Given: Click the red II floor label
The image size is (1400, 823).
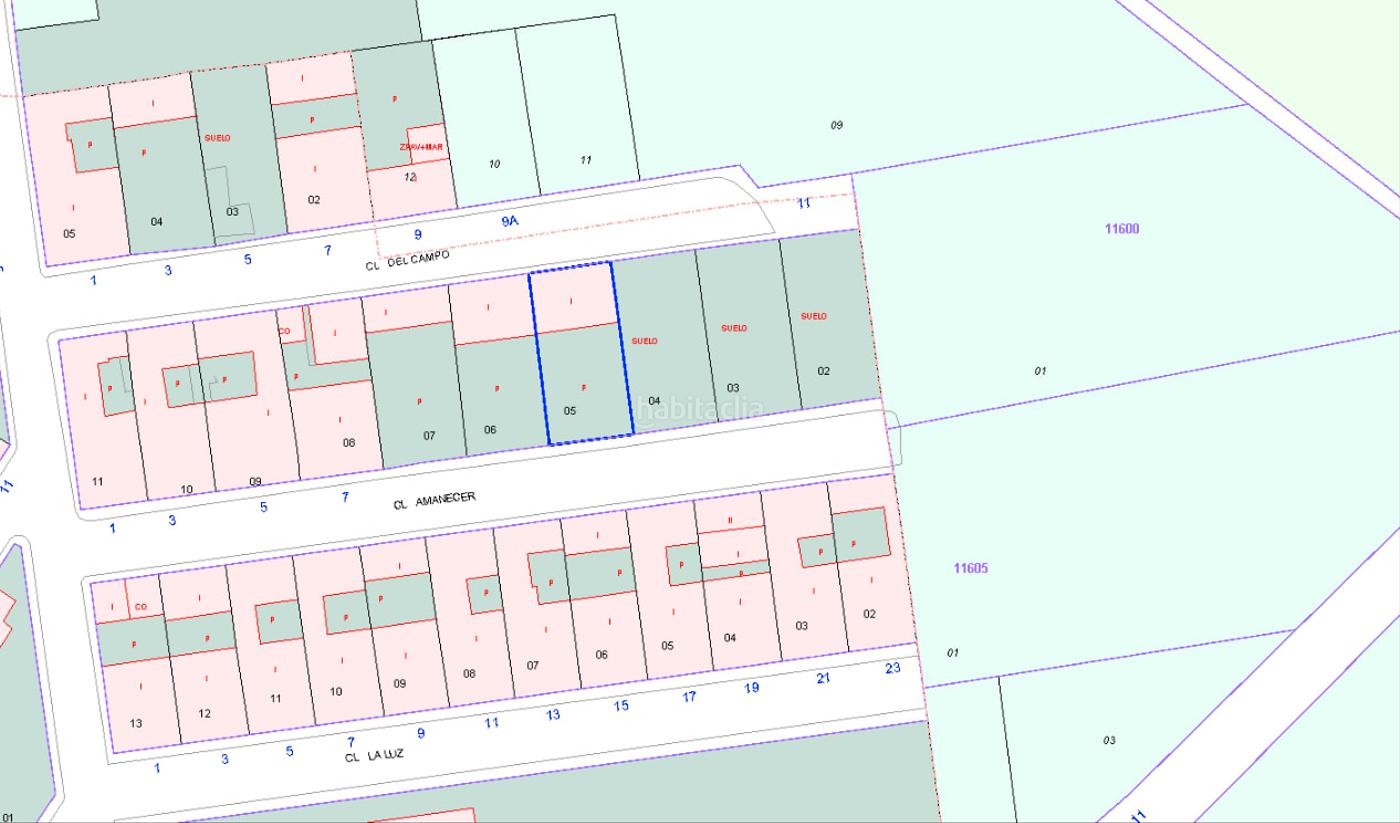Looking at the screenshot, I should [729, 520].
